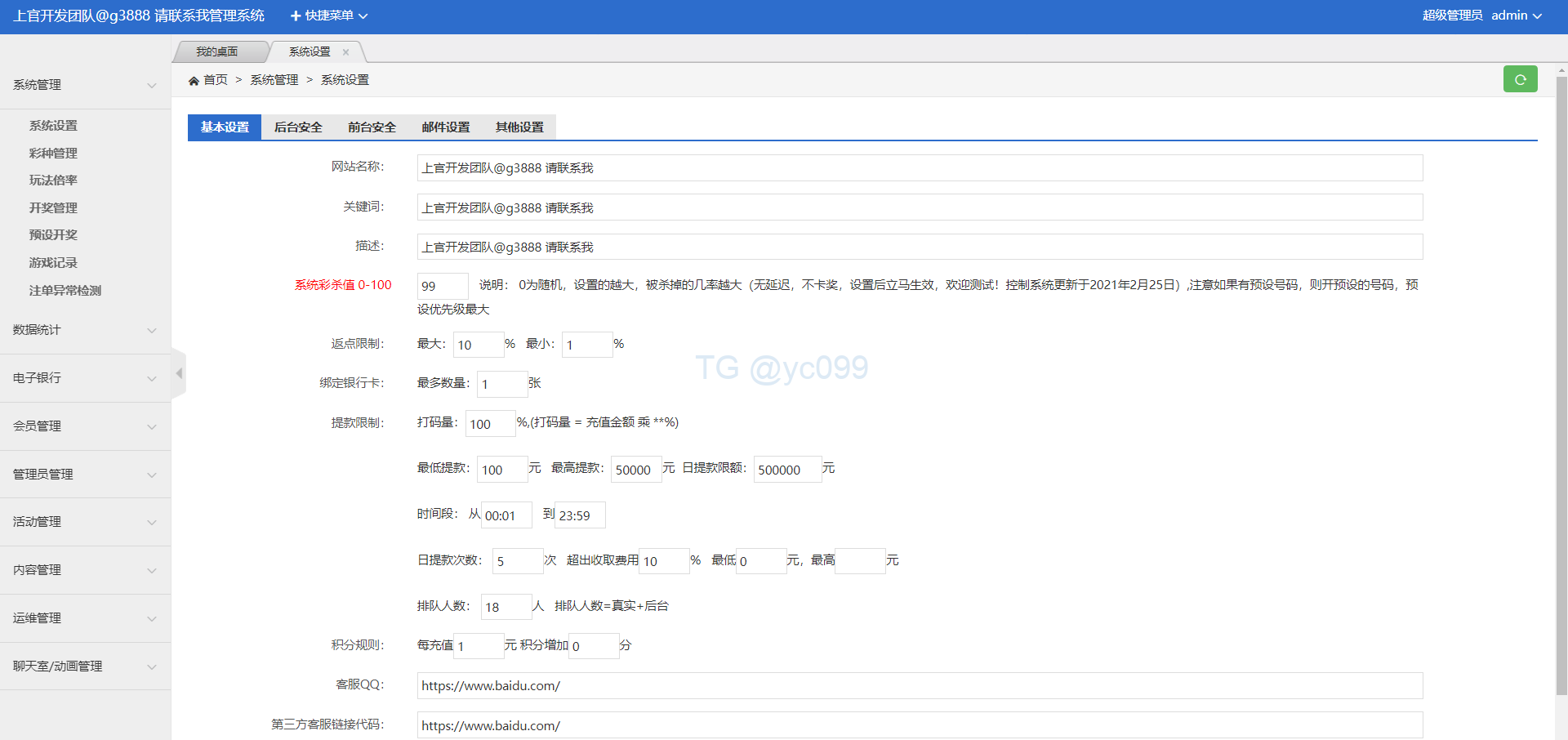Screen dimensions: 1568x740
Task: Expand the 数据统计 sidebar section
Action: (85, 330)
